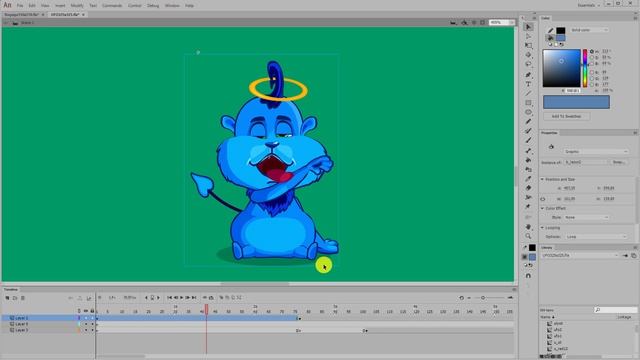Open the Window menu
This screenshot has width=640, height=360.
click(172, 6)
